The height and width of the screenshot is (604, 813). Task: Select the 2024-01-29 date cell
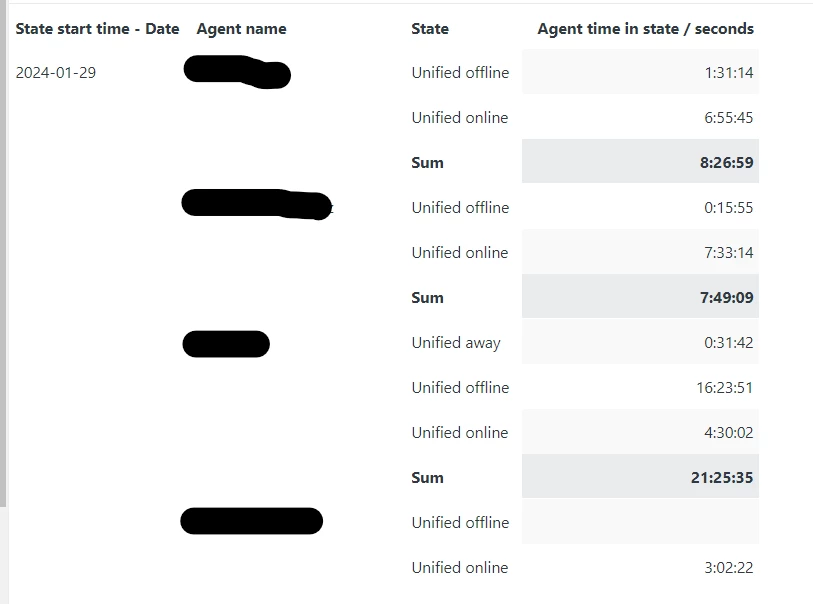55,73
